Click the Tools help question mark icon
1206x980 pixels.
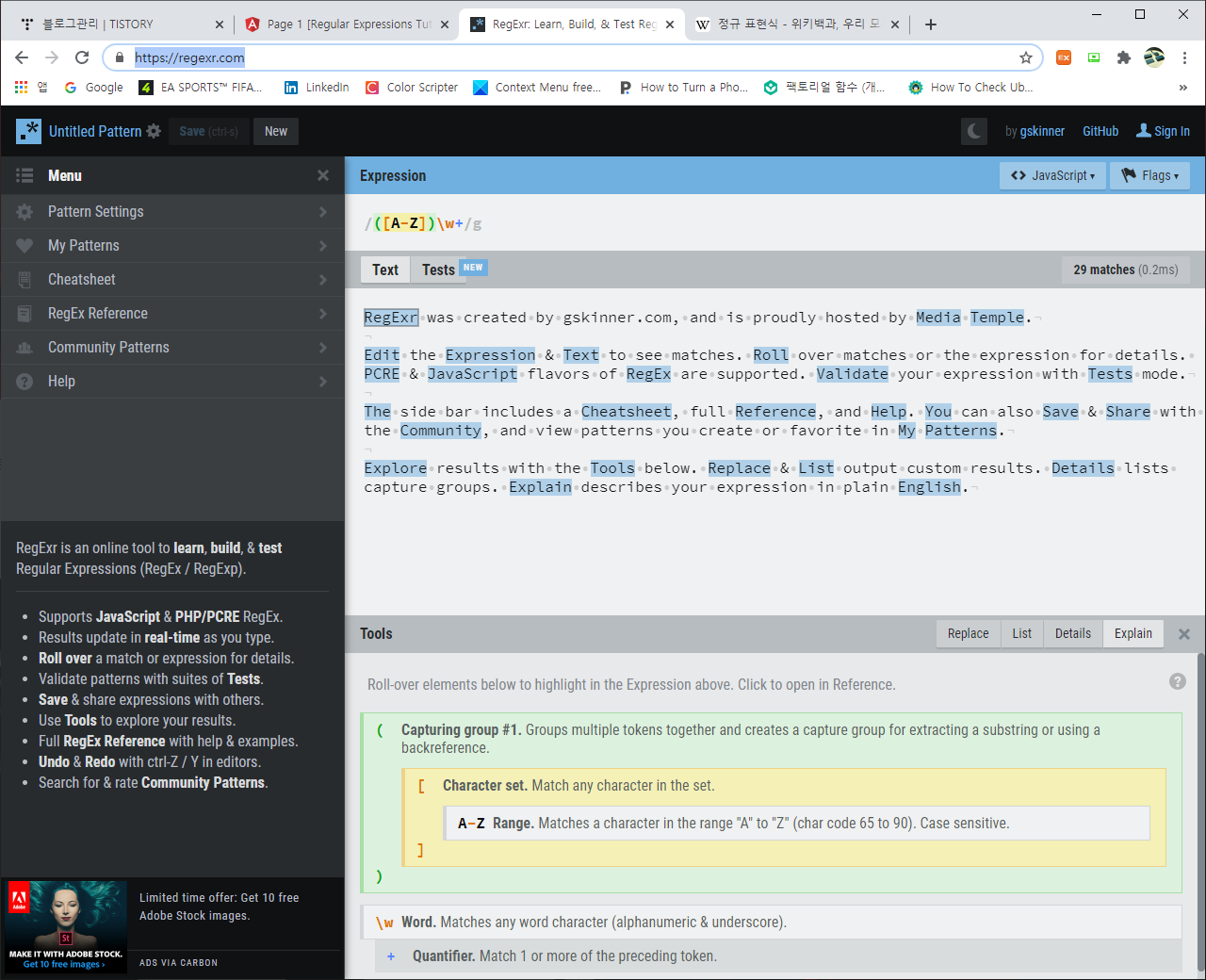click(x=1178, y=681)
